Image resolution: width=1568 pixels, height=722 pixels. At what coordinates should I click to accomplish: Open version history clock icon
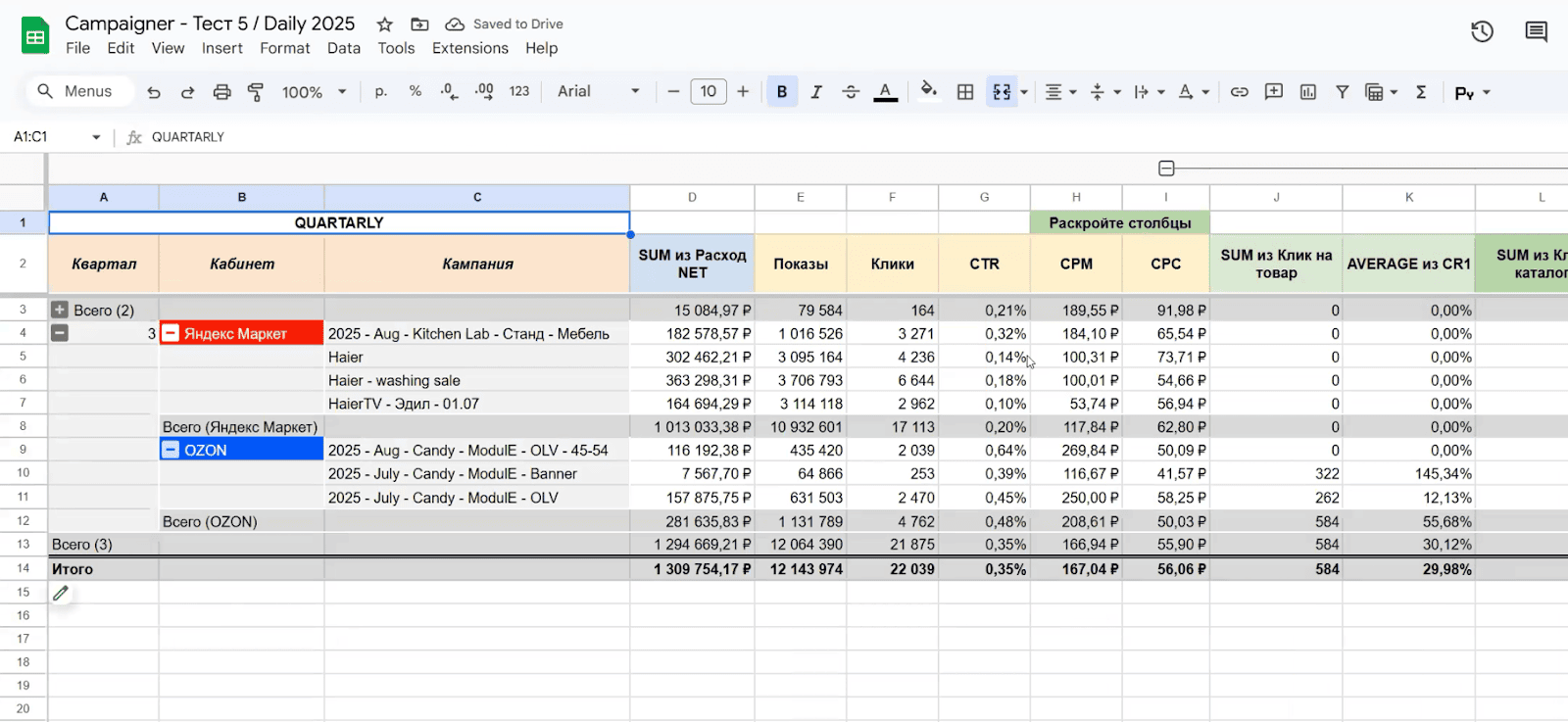click(1482, 32)
